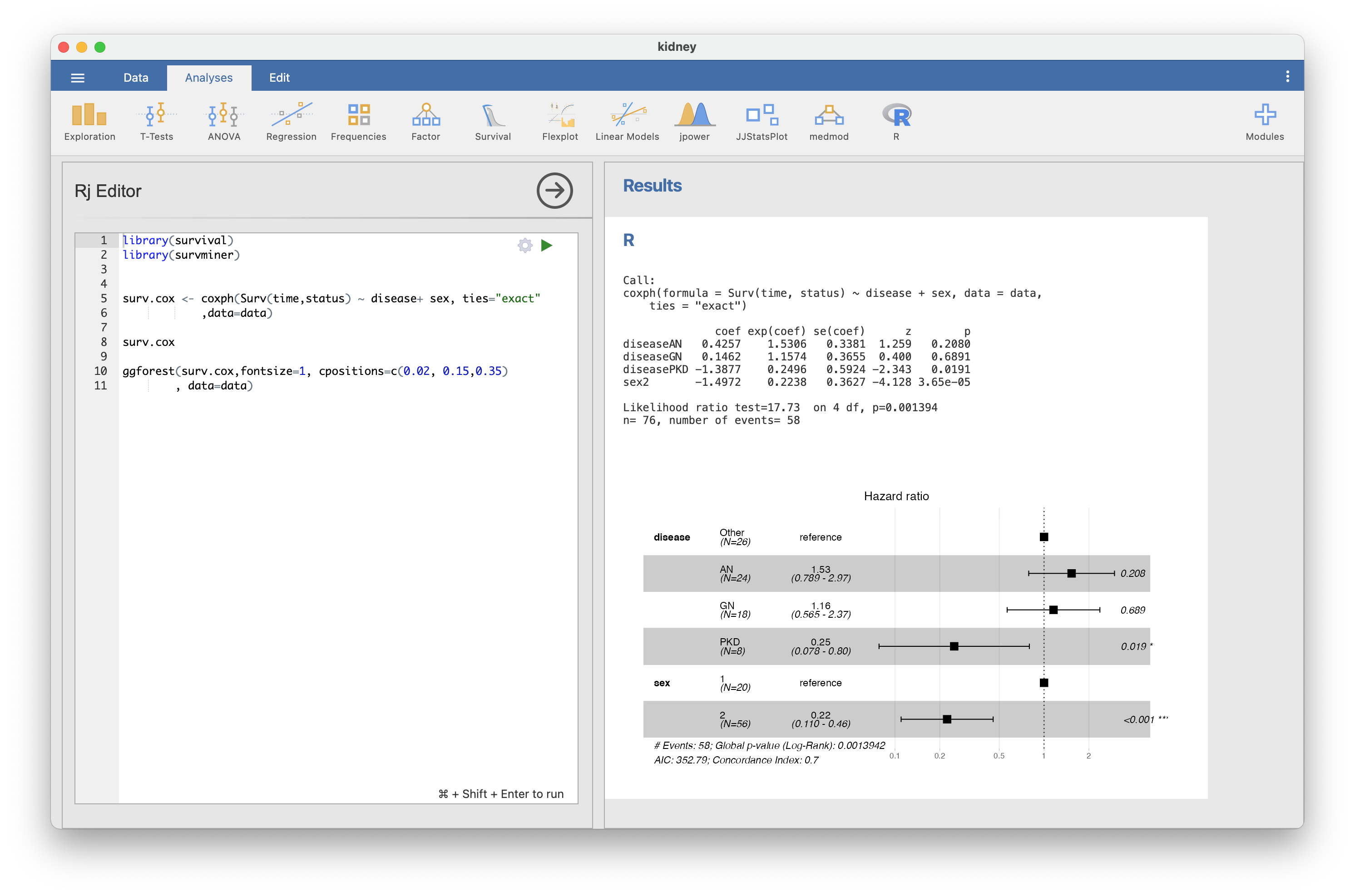Open the Frequencies analysis menu
This screenshot has width=1355, height=896.
coord(358,122)
